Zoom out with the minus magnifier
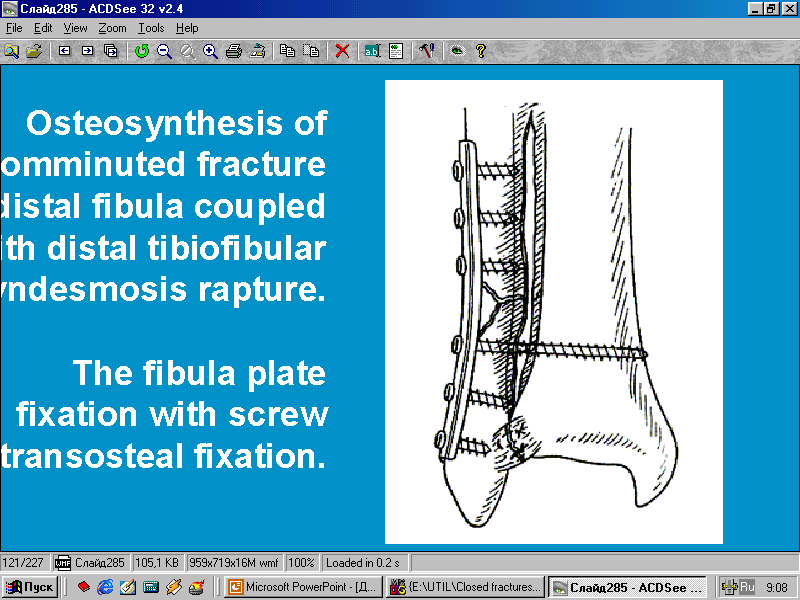The width and height of the screenshot is (800, 600). point(164,51)
